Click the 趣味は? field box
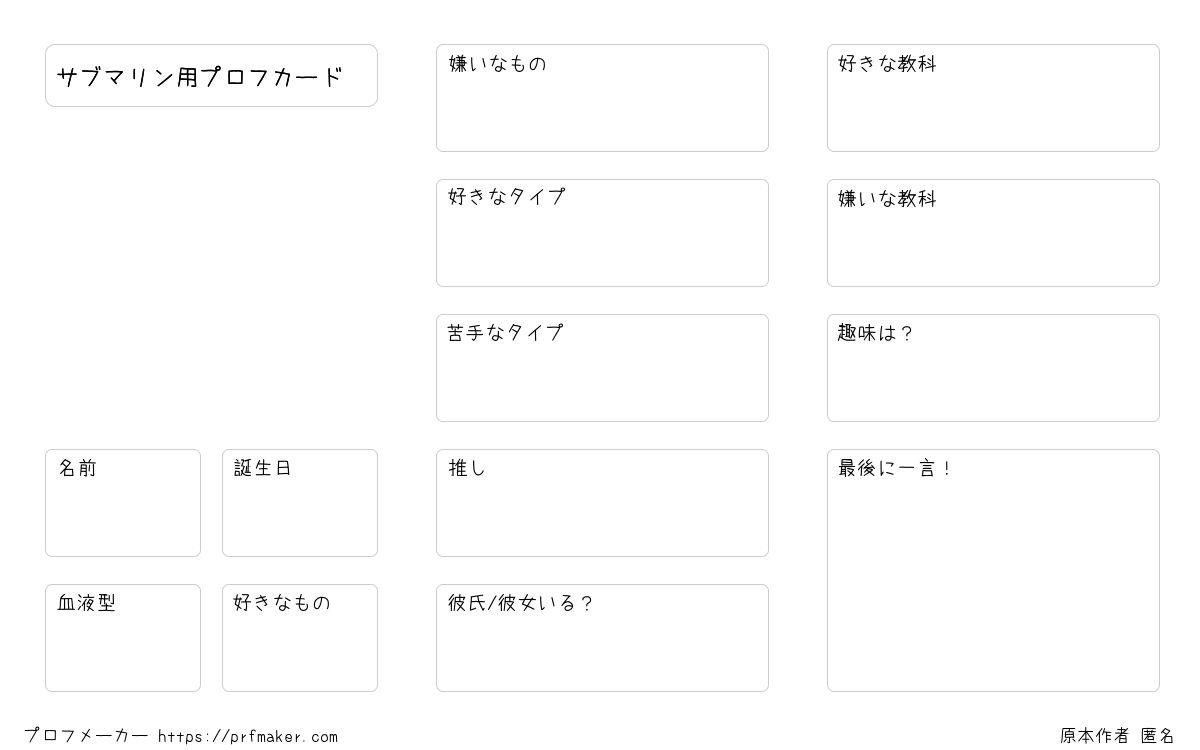 [x=993, y=368]
